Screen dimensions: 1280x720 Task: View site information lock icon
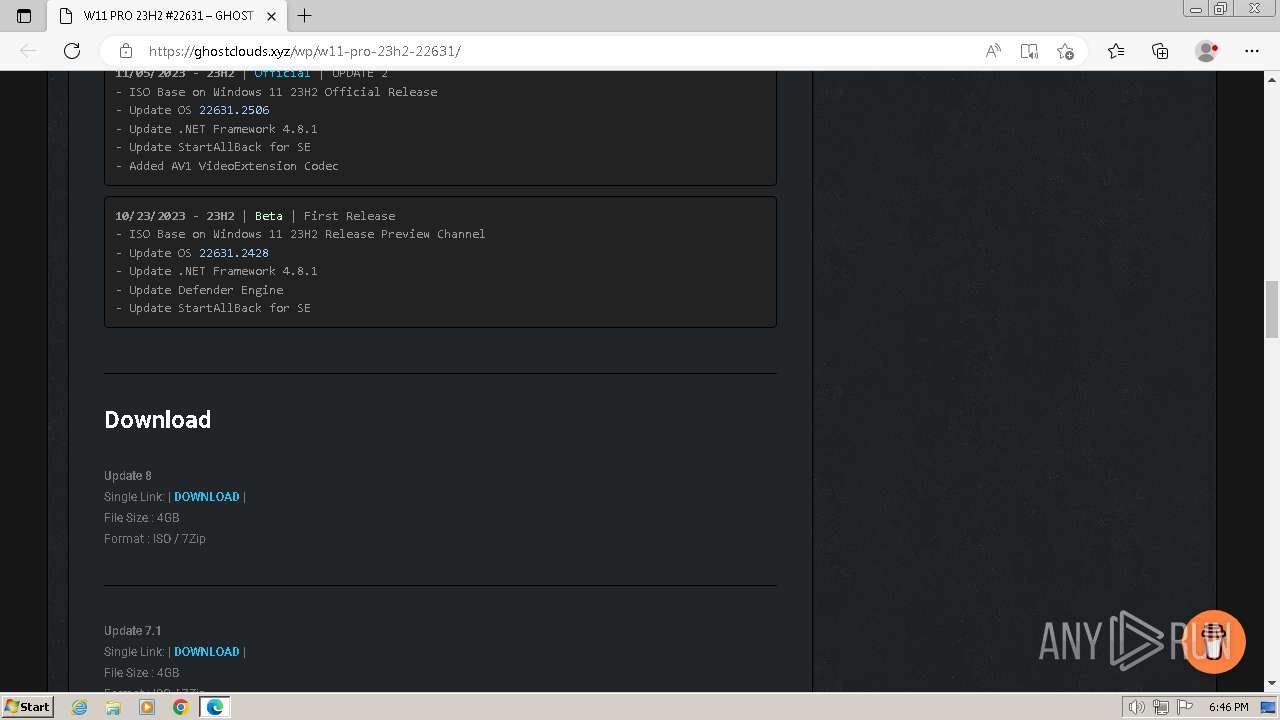pos(126,51)
